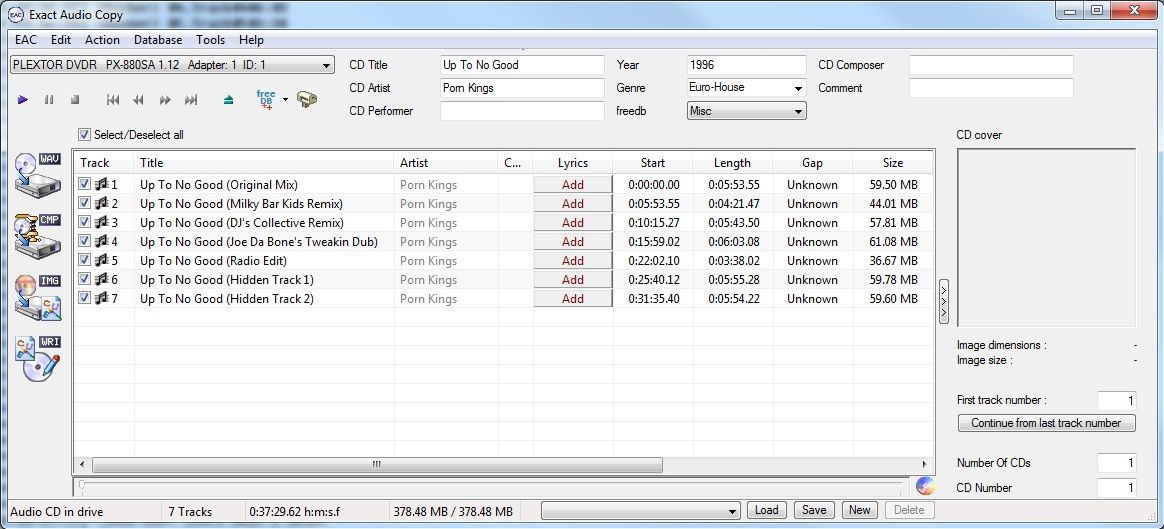Image resolution: width=1164 pixels, height=529 pixels.
Task: Click the Year field showing 1996
Action: (x=747, y=65)
